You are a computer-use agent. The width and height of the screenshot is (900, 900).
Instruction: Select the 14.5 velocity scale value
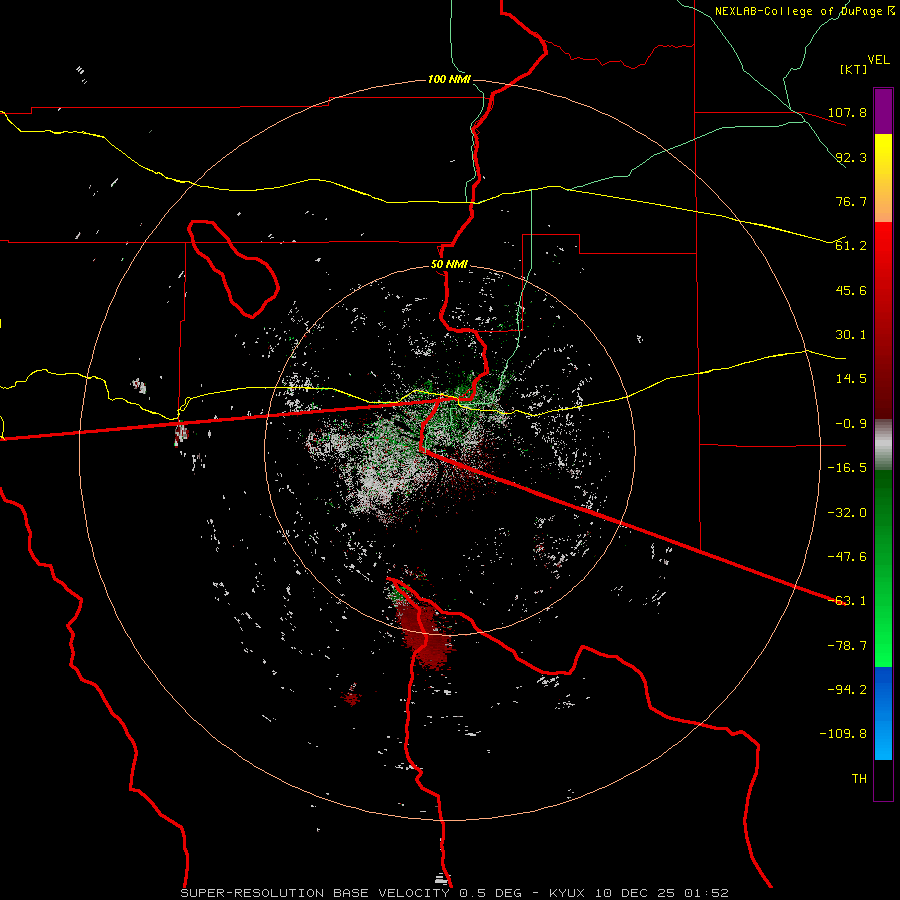point(851,379)
